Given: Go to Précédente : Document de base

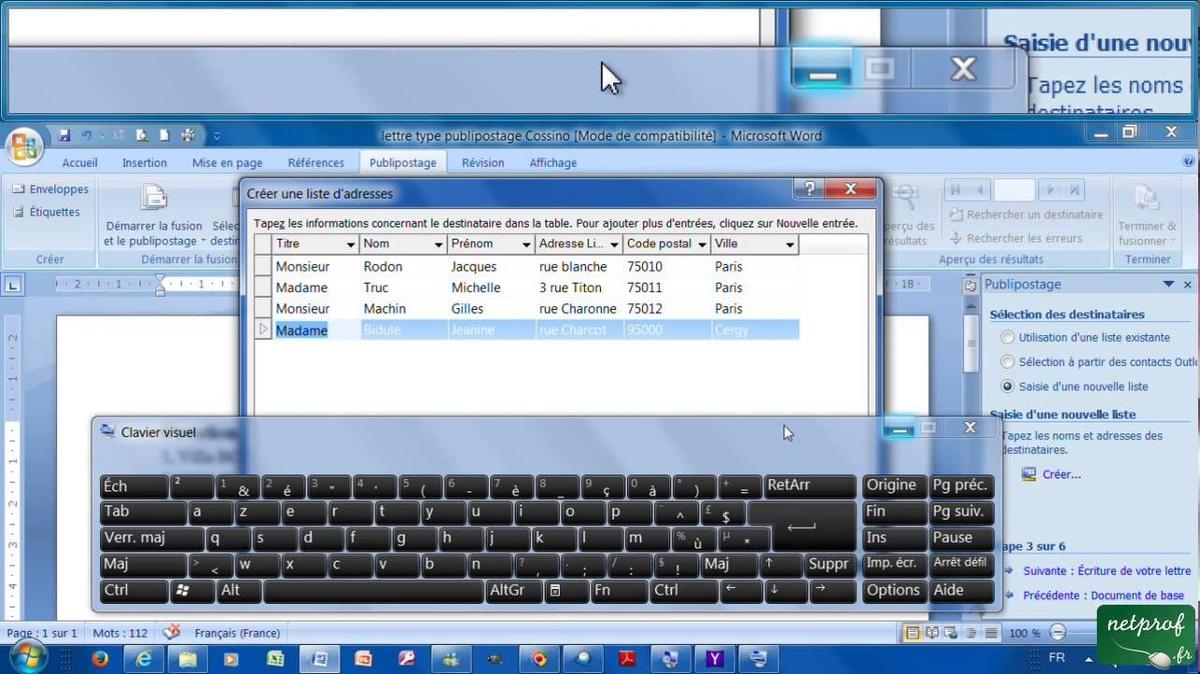Looking at the screenshot, I should pyautogui.click(x=1103, y=596).
